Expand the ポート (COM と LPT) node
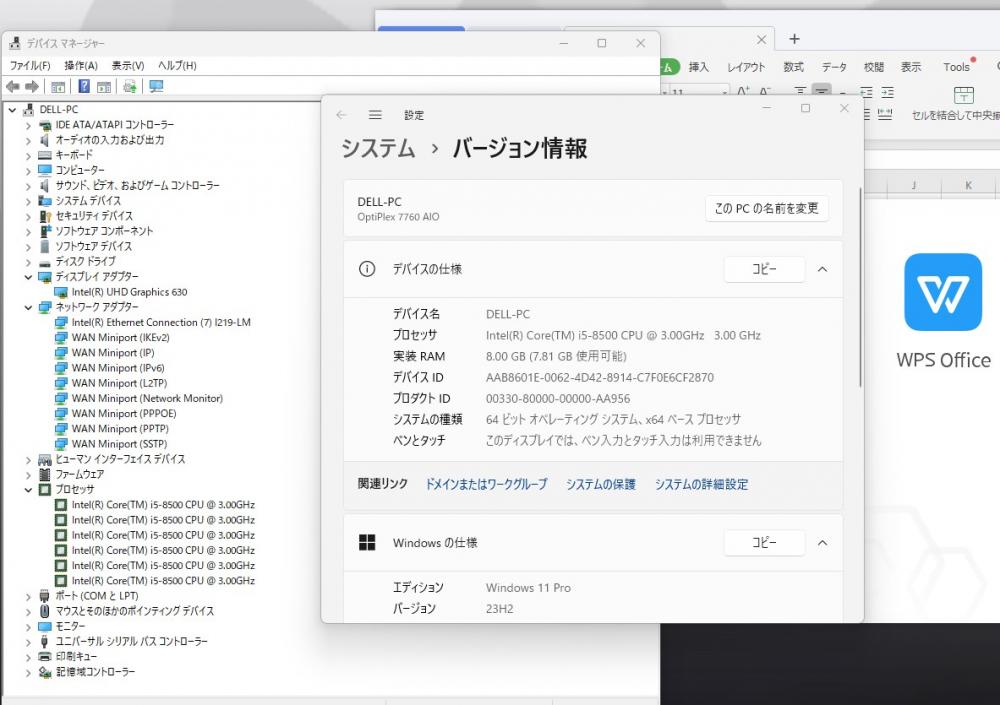This screenshot has width=1000, height=705. pos(28,597)
